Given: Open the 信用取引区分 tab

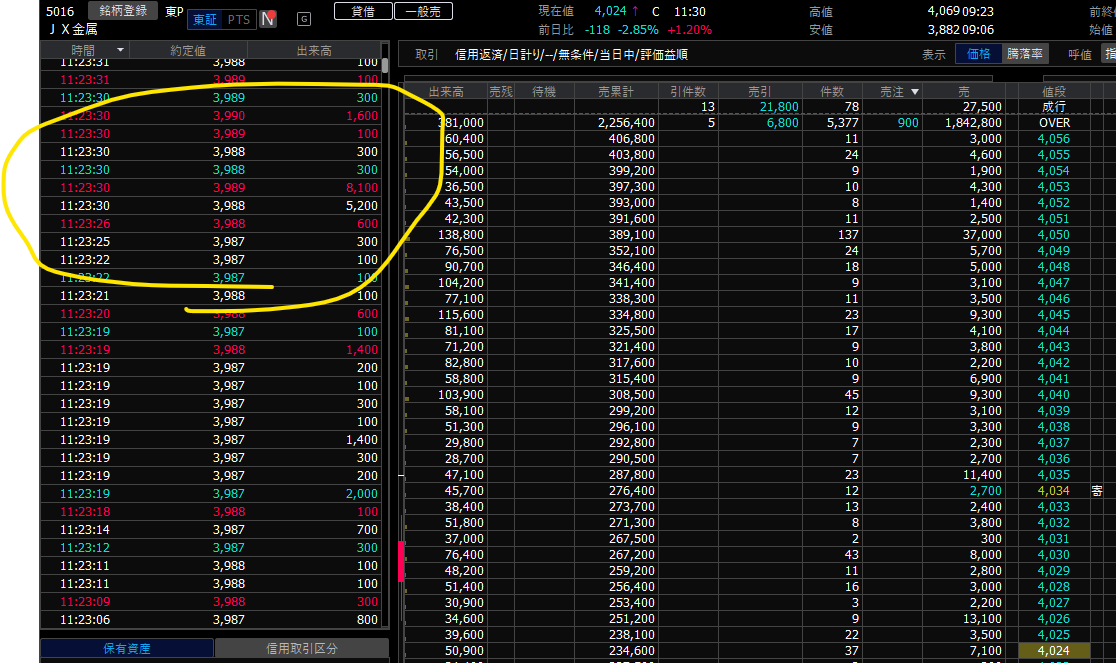Looking at the screenshot, I should [x=301, y=648].
